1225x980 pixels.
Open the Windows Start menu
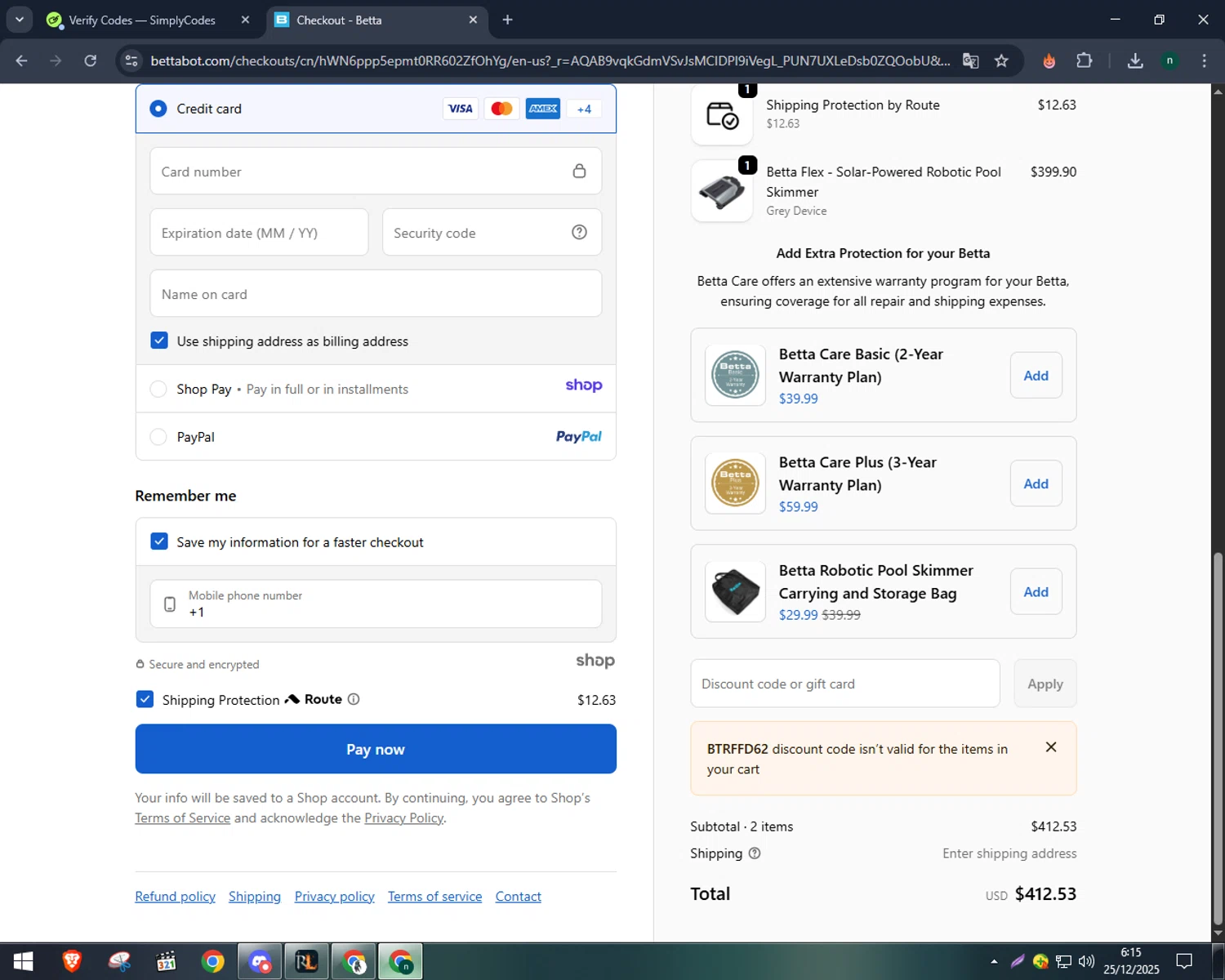(x=23, y=961)
